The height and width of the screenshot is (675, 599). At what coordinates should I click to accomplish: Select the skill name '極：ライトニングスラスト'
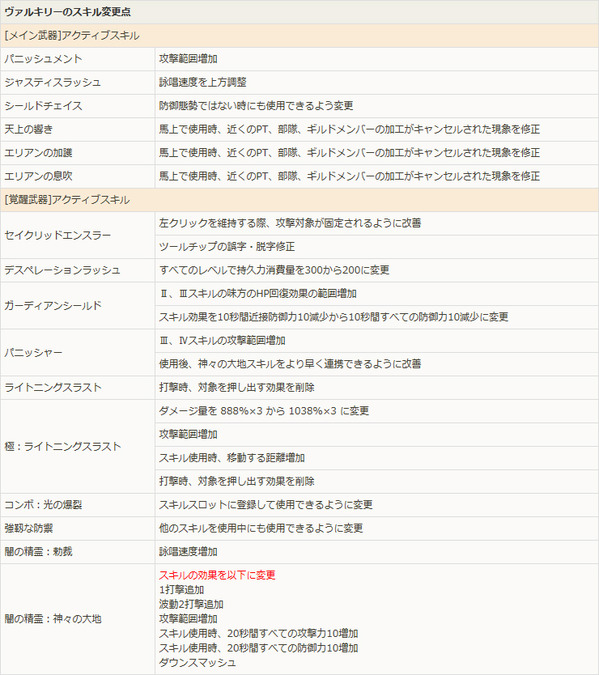pyautogui.click(x=62, y=446)
